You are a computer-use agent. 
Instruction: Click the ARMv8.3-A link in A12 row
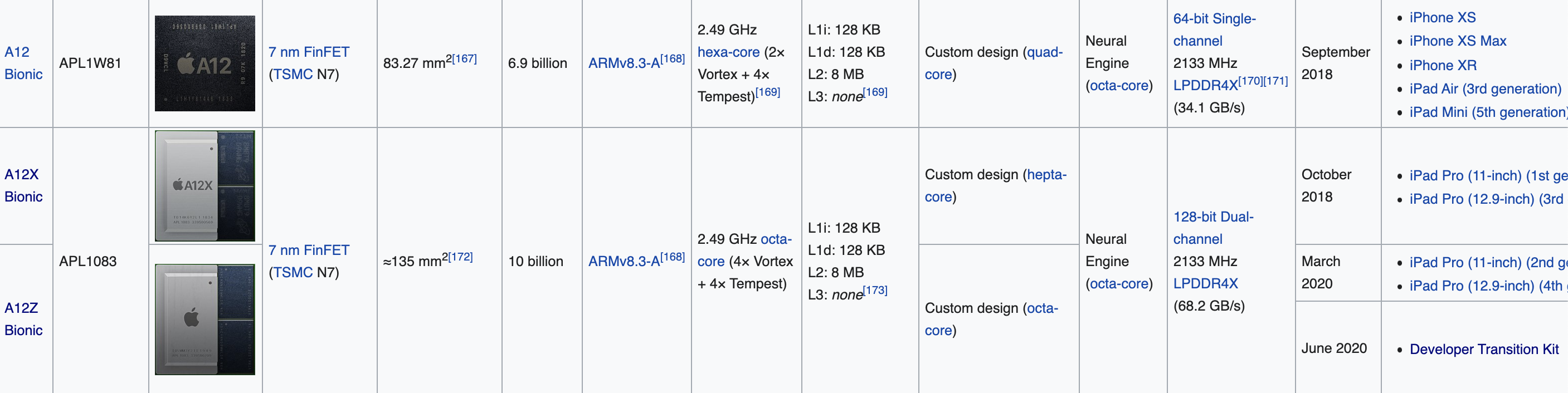pyautogui.click(x=624, y=63)
